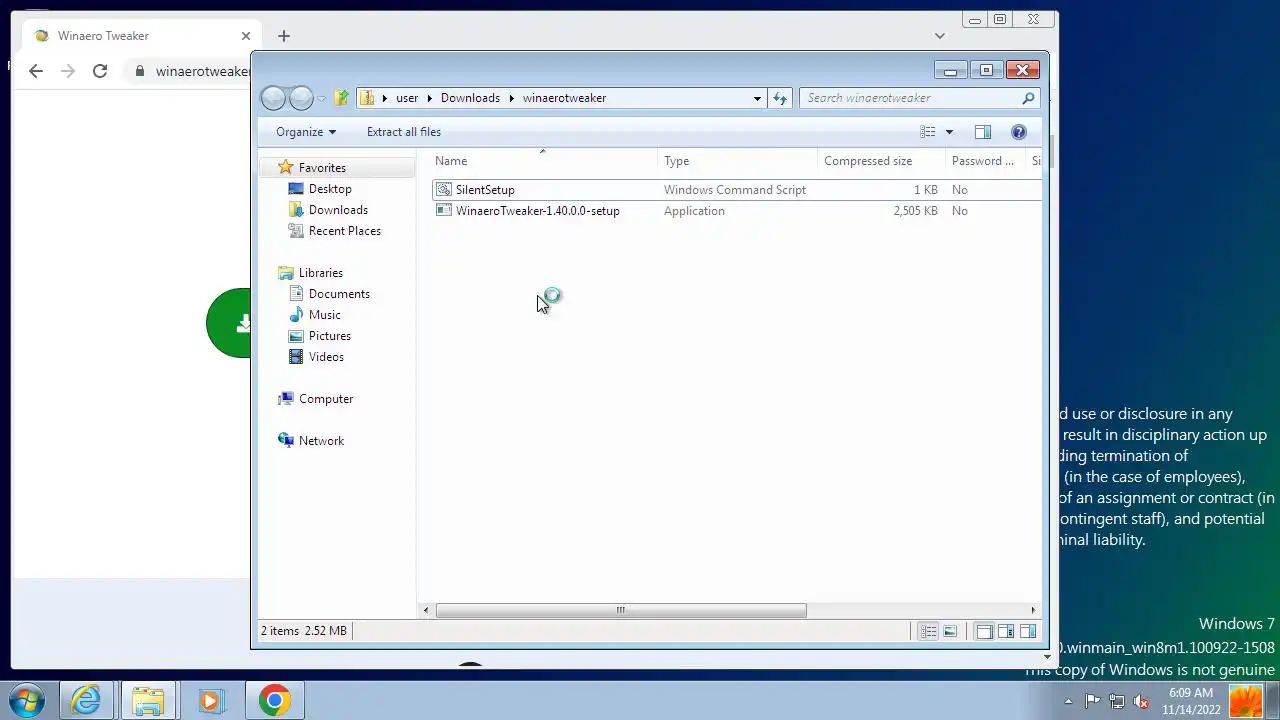Viewport: 1280px width, 720px height.
Task: Click the taskbar clock showing 6:09 AM
Action: [1191, 701]
